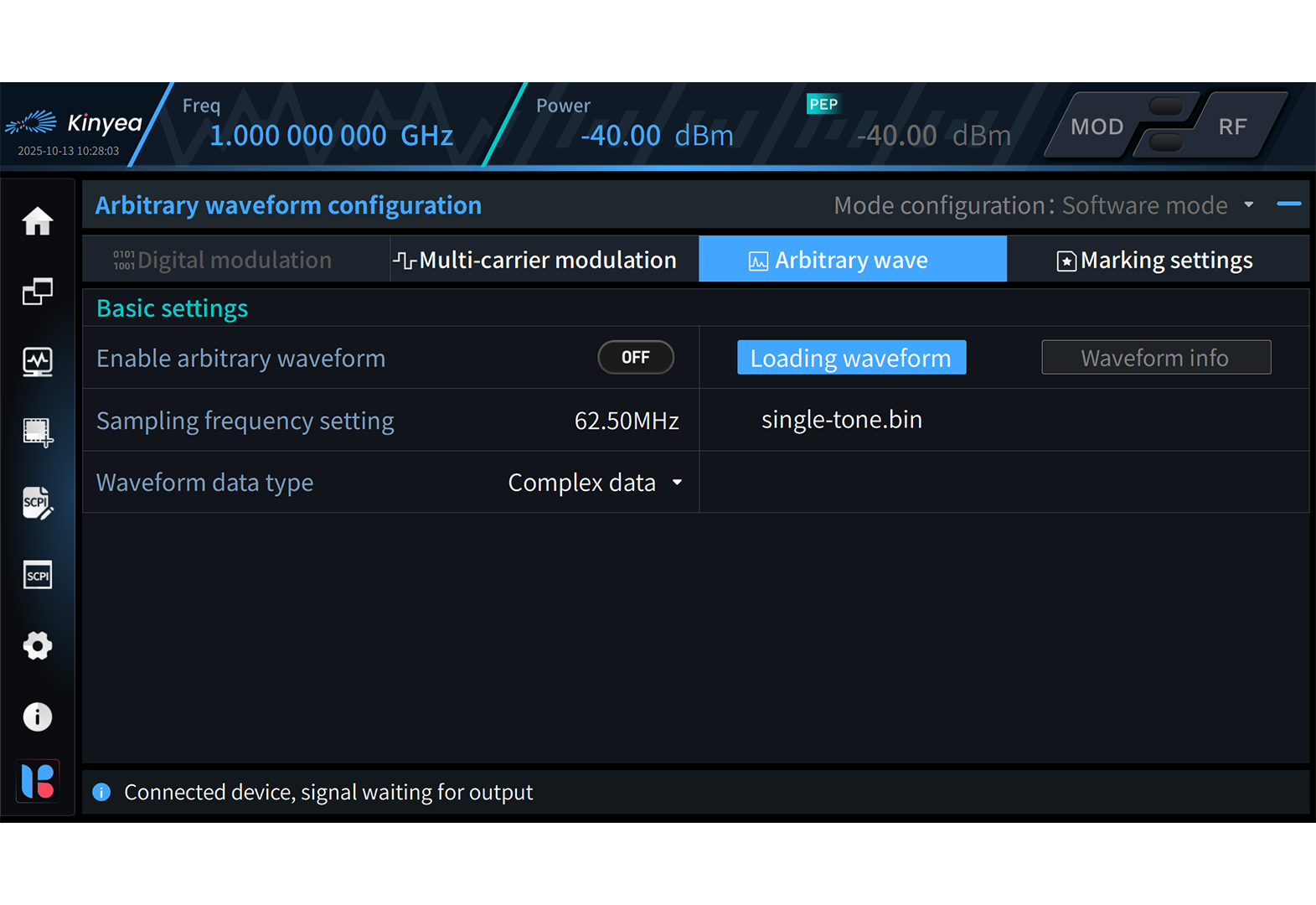Go to the Home screen icon
The image size is (1316, 905).
pos(38,221)
